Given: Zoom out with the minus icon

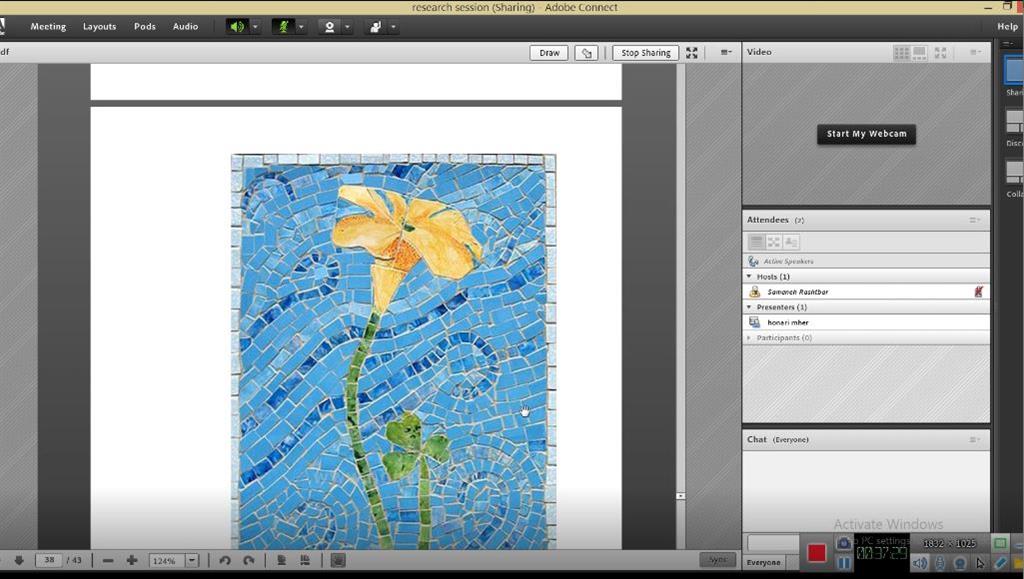Looking at the screenshot, I should [x=108, y=560].
